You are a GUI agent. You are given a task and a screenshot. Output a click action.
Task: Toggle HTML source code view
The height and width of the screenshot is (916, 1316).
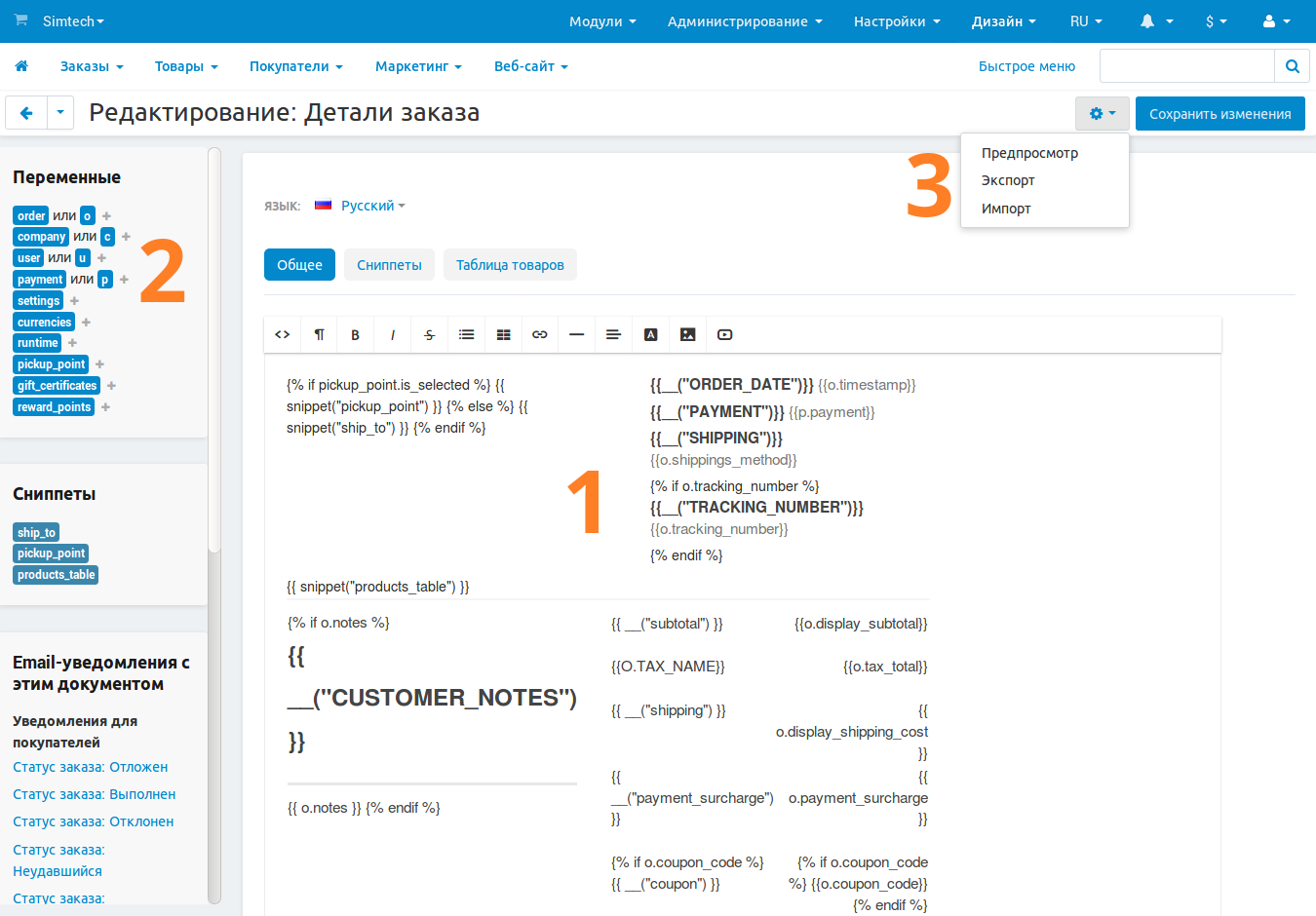(283, 334)
